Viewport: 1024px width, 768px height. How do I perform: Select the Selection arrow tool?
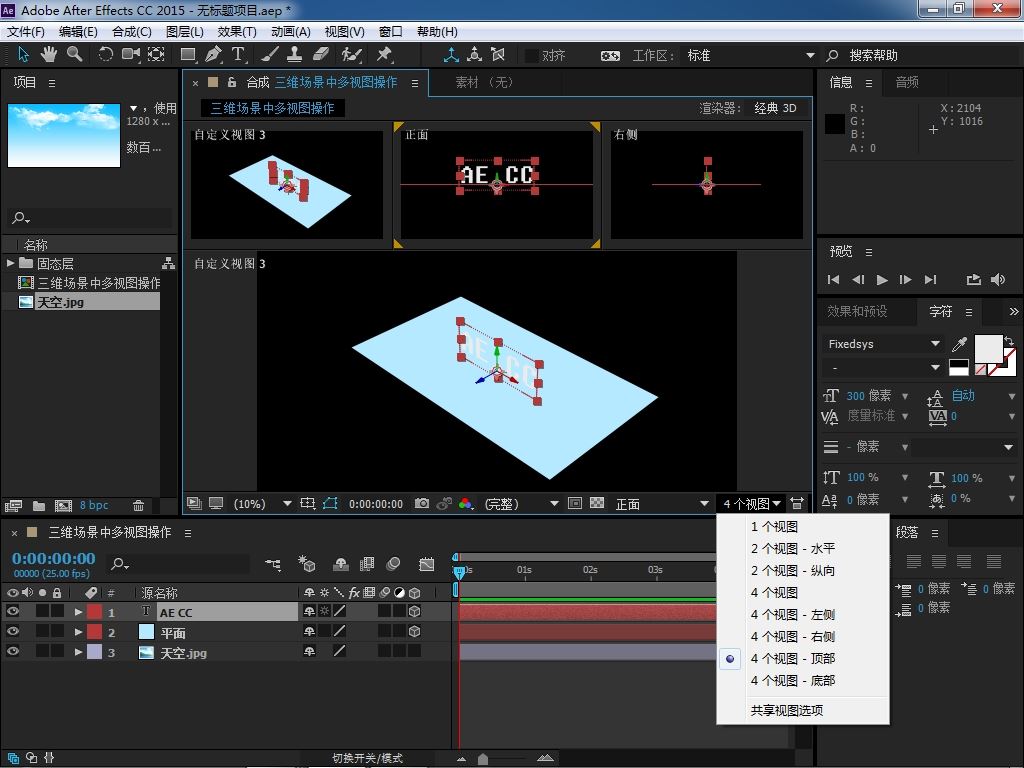click(24, 55)
